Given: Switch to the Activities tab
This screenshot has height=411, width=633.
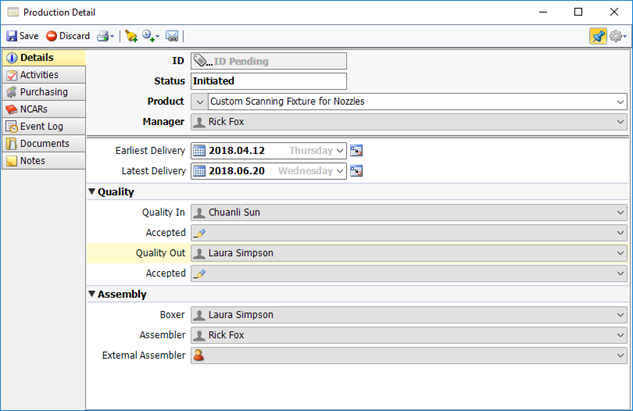Looking at the screenshot, I should click(44, 75).
